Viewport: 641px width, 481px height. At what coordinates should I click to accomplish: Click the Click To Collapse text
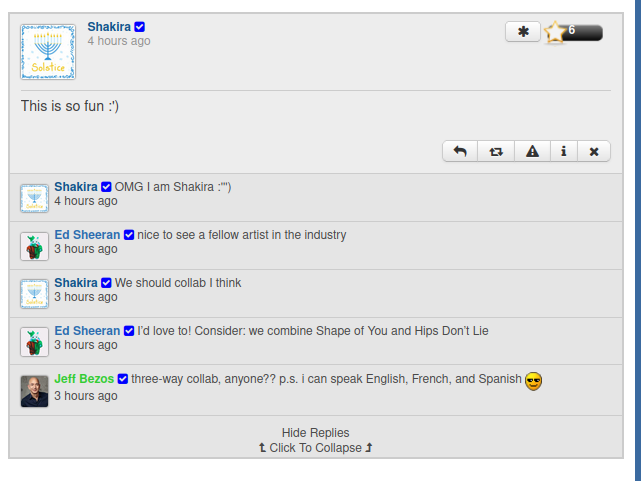tap(315, 447)
